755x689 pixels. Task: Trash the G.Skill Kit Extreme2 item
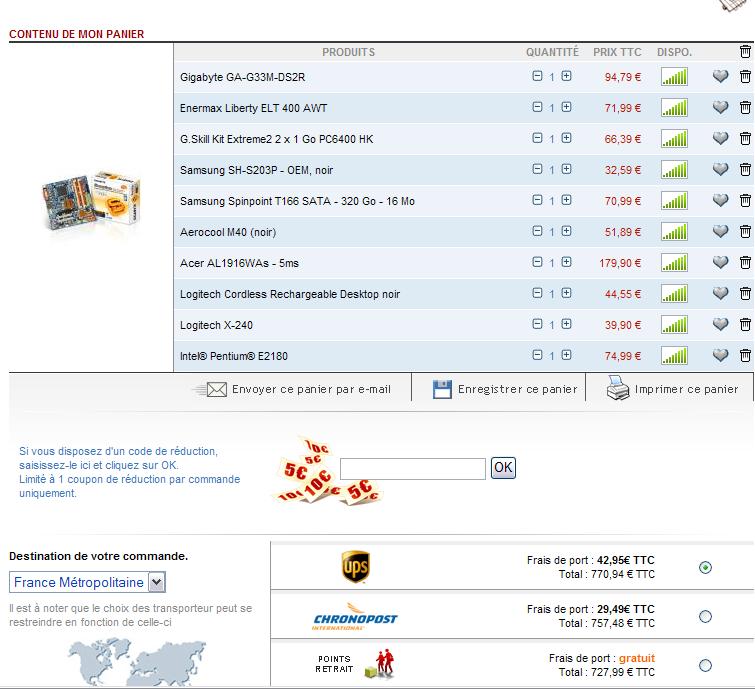[x=745, y=138]
